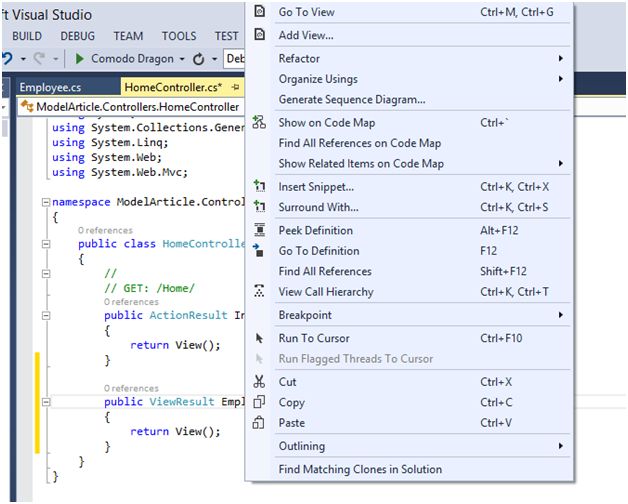Click the Copy icon in context menu
Image resolution: width=628 pixels, height=504 pixels.
(260, 403)
